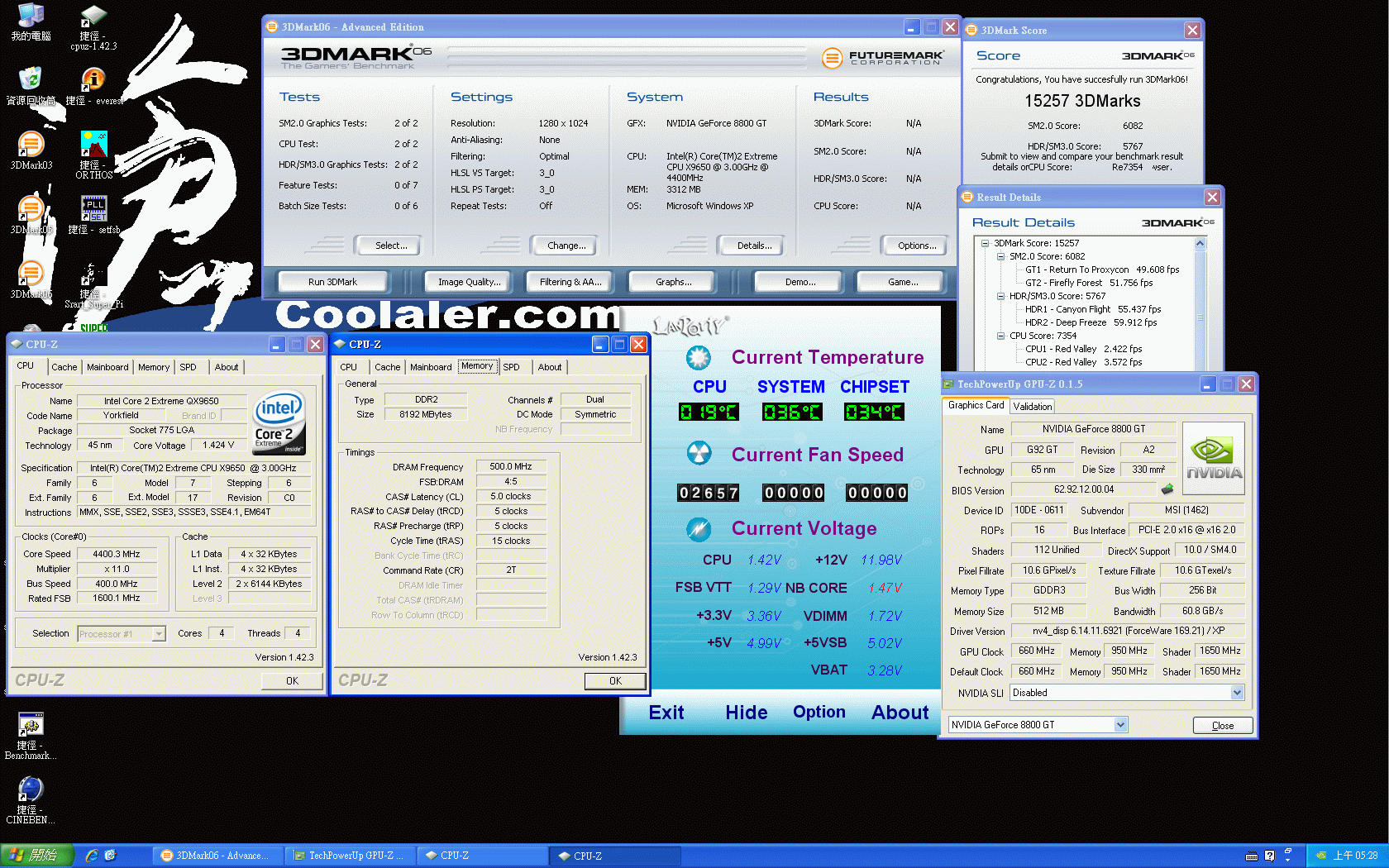Screen dimensions: 1389x868
Task: Open the Mainboard tab in left CPU-Z
Action: tap(107, 367)
